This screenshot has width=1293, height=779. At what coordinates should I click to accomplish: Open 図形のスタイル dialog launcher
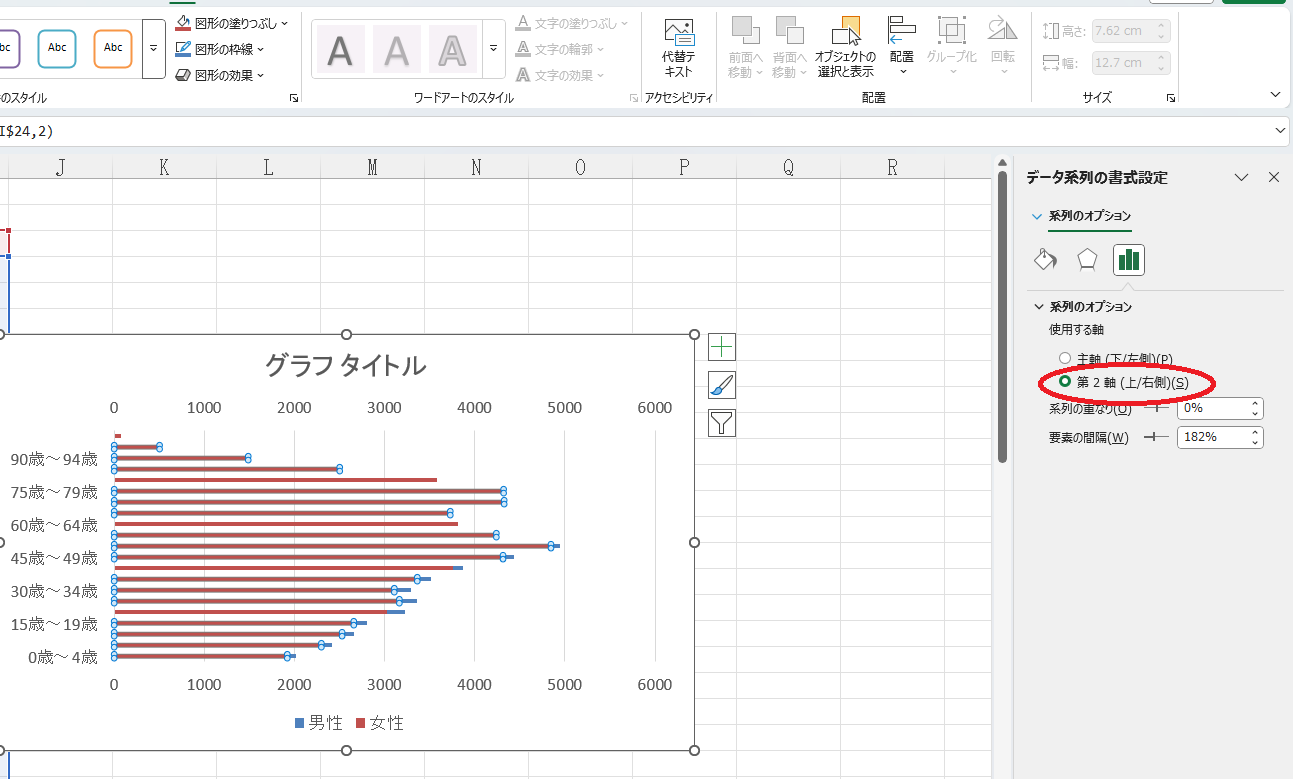tap(294, 98)
